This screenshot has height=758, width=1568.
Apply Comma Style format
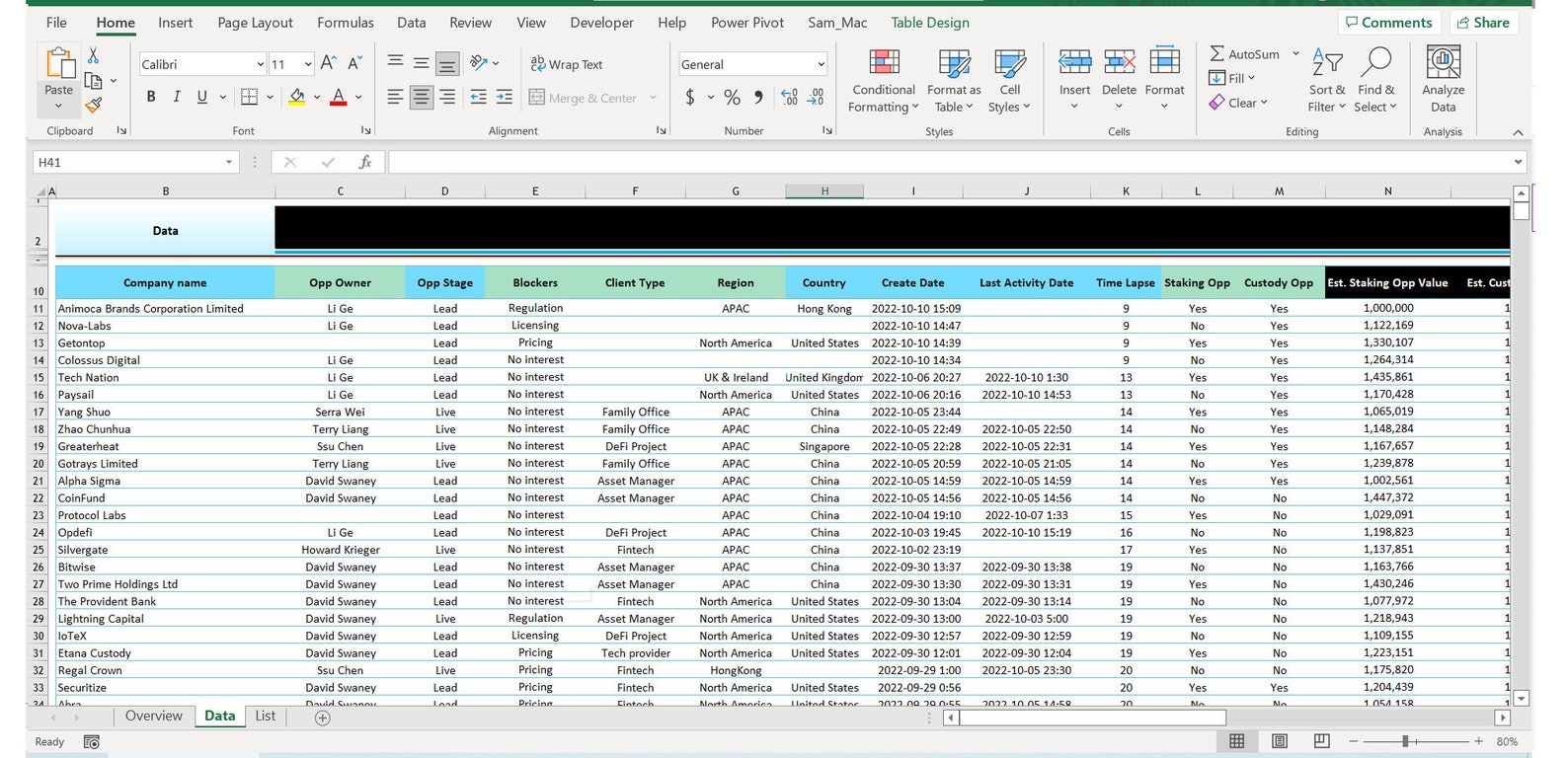click(758, 97)
